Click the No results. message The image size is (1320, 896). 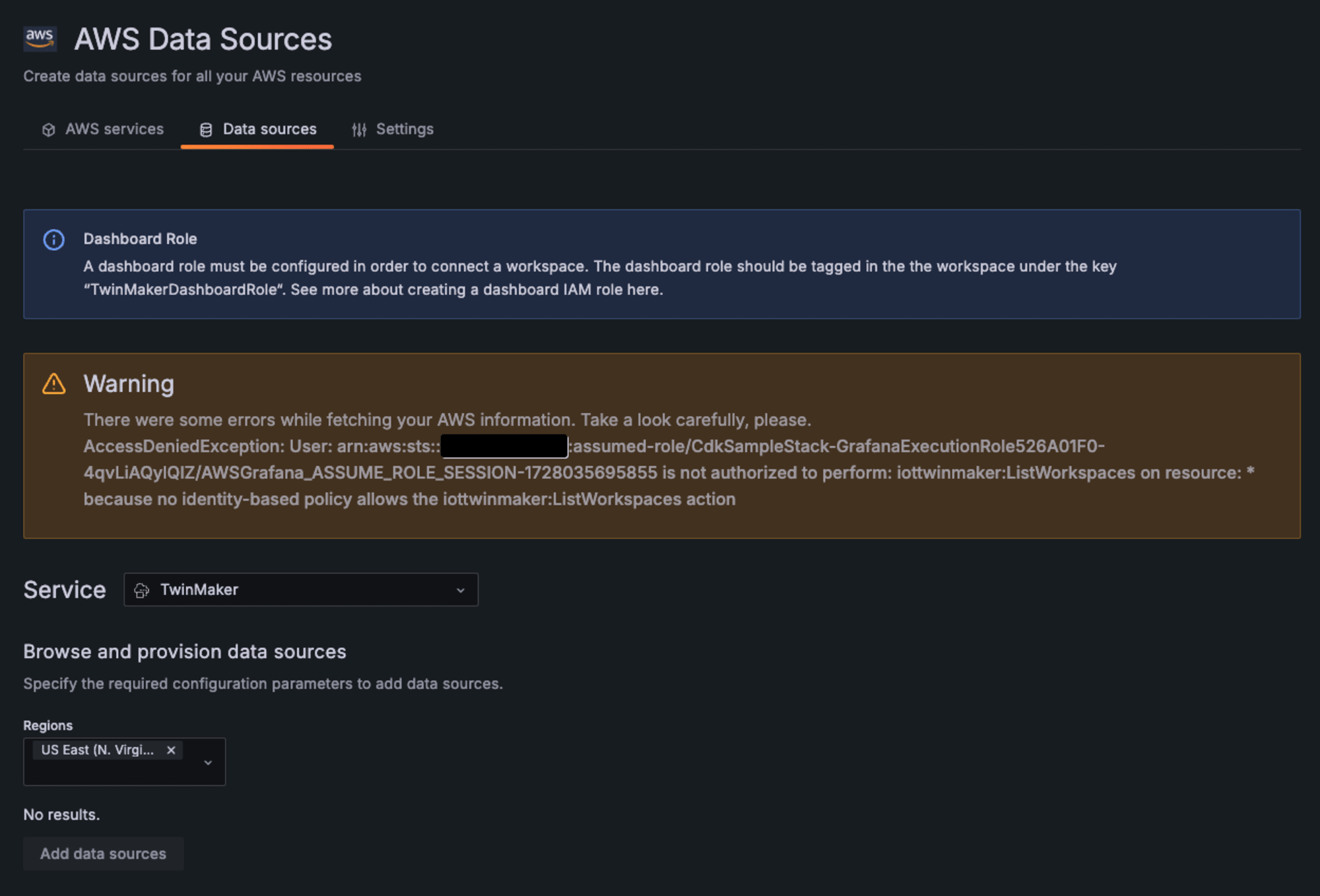pos(61,815)
